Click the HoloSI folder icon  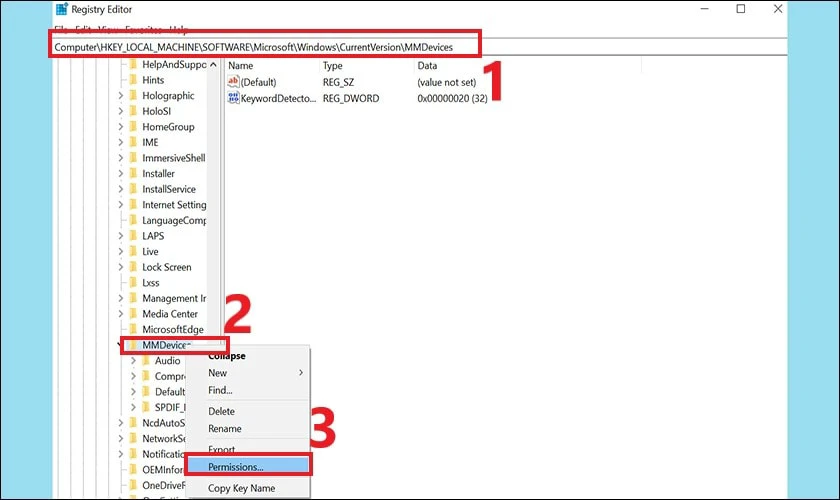[x=133, y=111]
